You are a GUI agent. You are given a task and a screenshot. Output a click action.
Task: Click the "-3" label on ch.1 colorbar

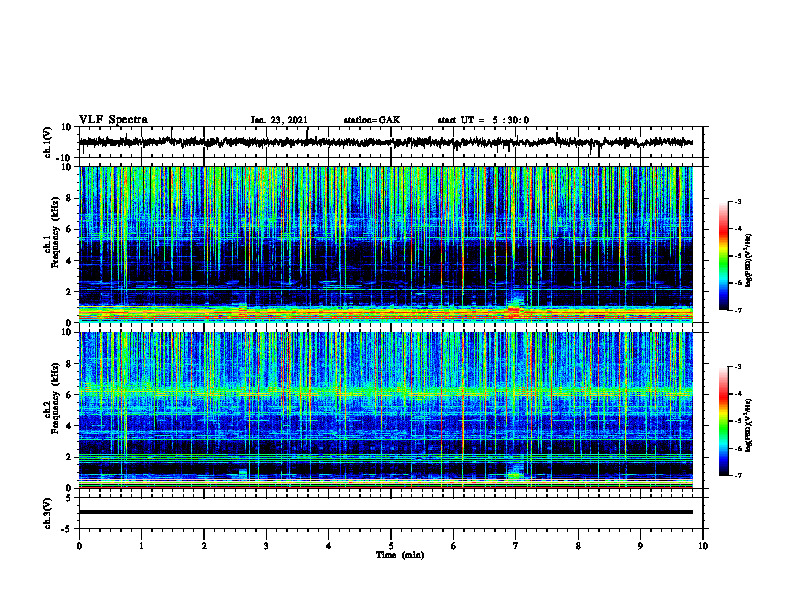(x=737, y=201)
